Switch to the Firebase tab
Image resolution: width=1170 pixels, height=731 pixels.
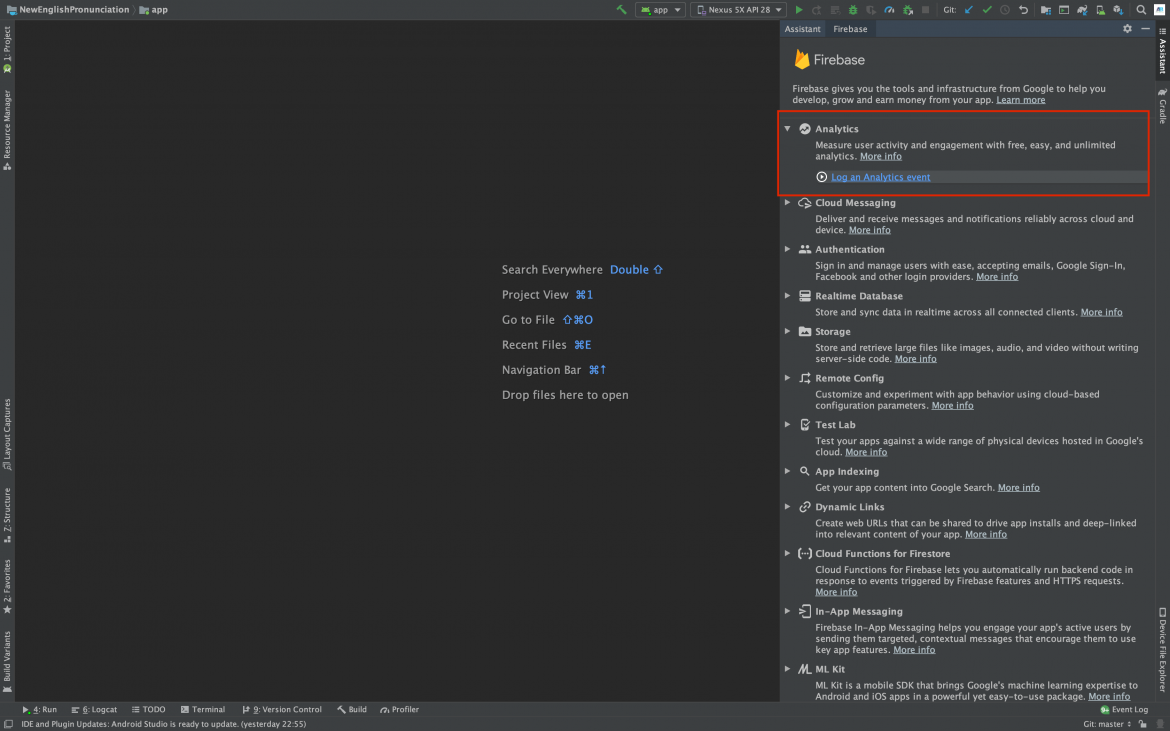point(850,29)
